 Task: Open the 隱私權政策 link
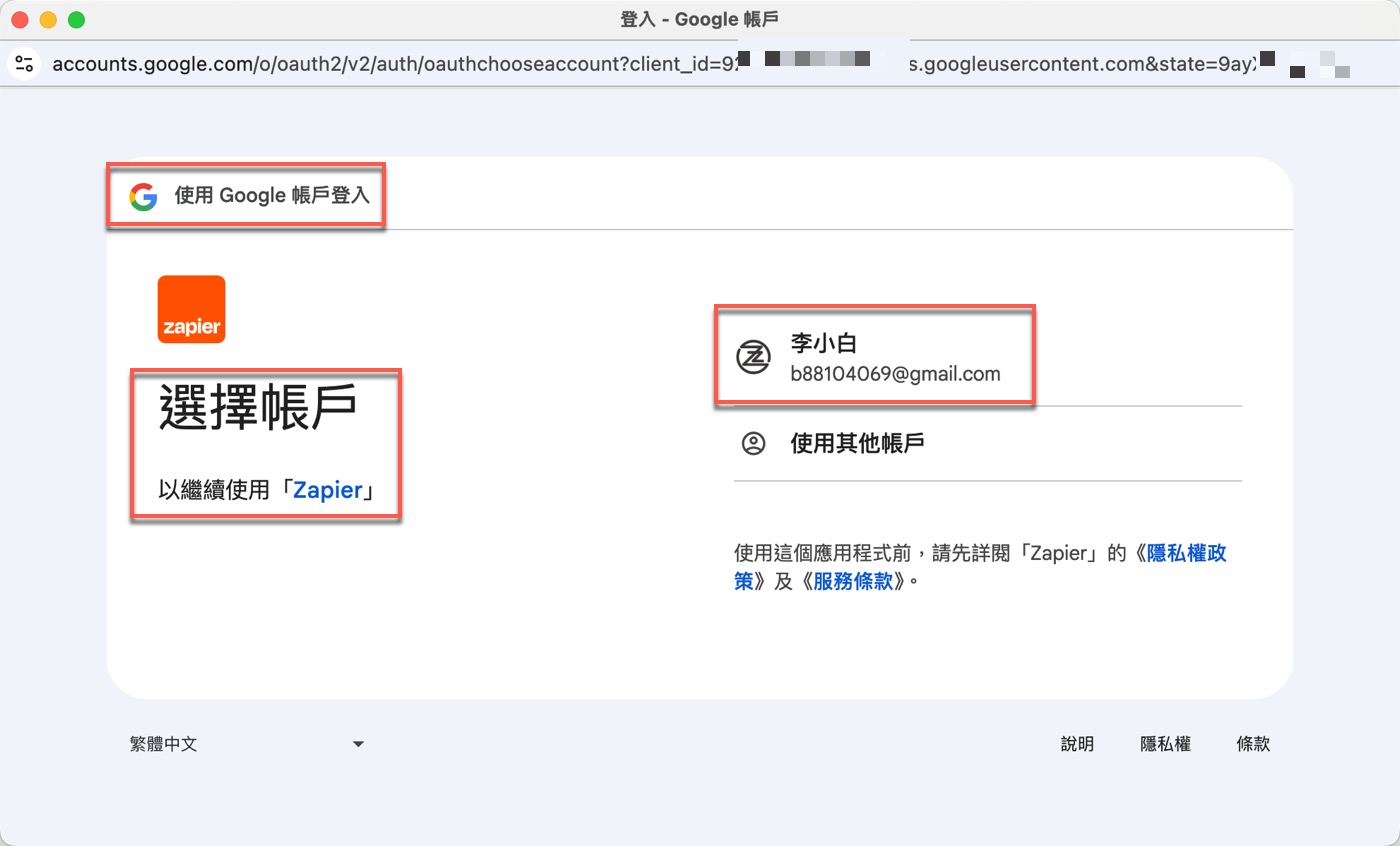pyautogui.click(x=980, y=566)
